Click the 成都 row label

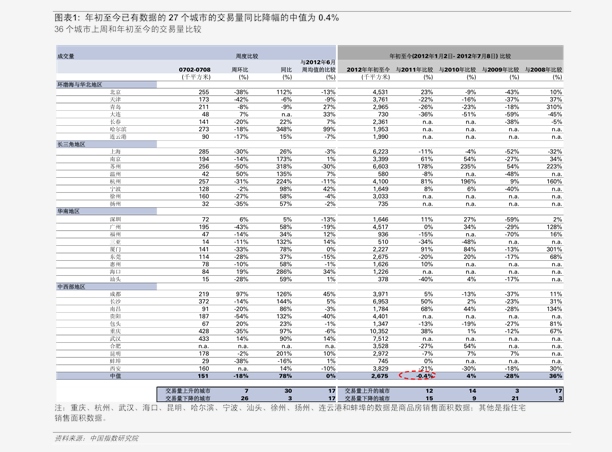coord(115,294)
